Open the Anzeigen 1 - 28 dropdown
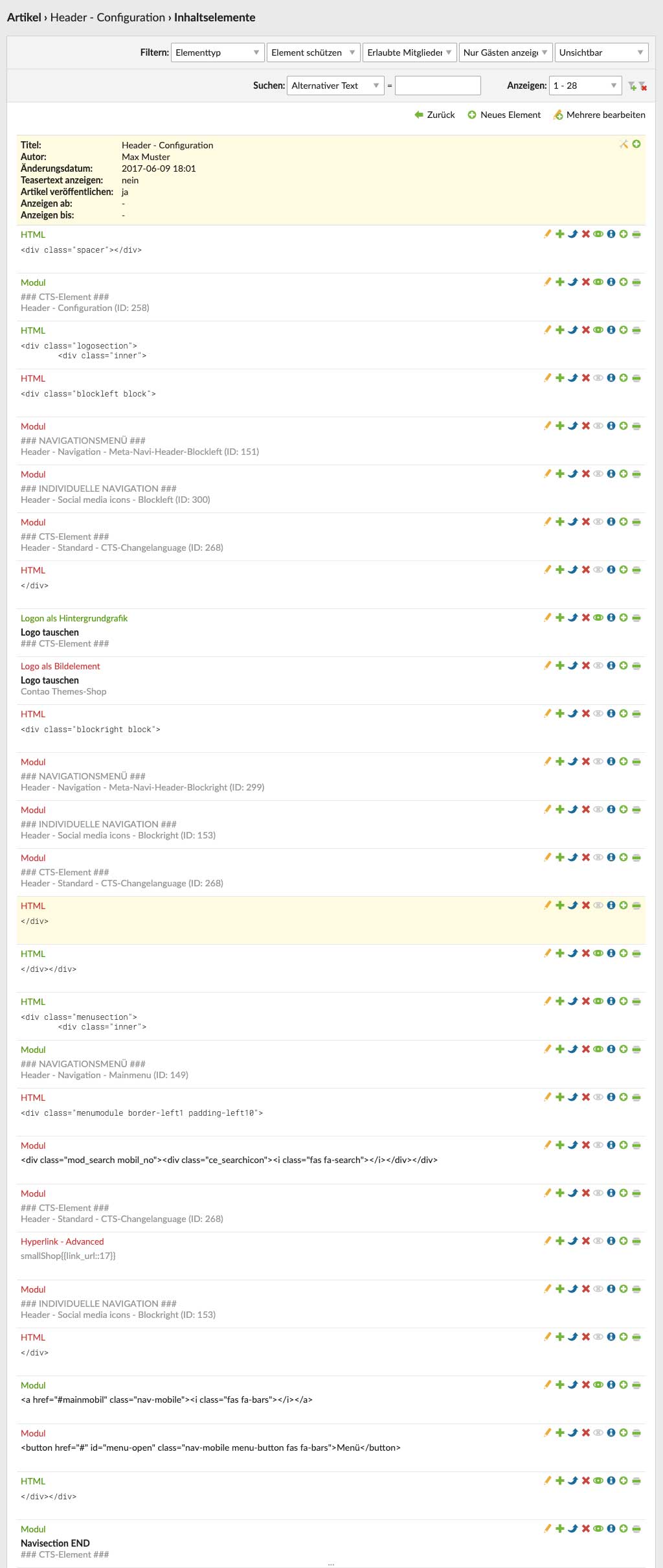663x1568 pixels. click(585, 86)
